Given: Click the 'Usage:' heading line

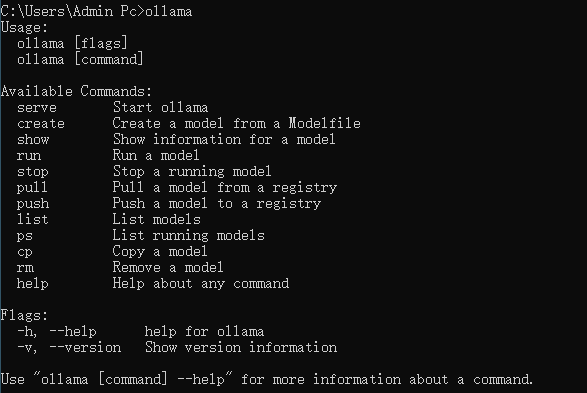Looking at the screenshot, I should [24, 27].
